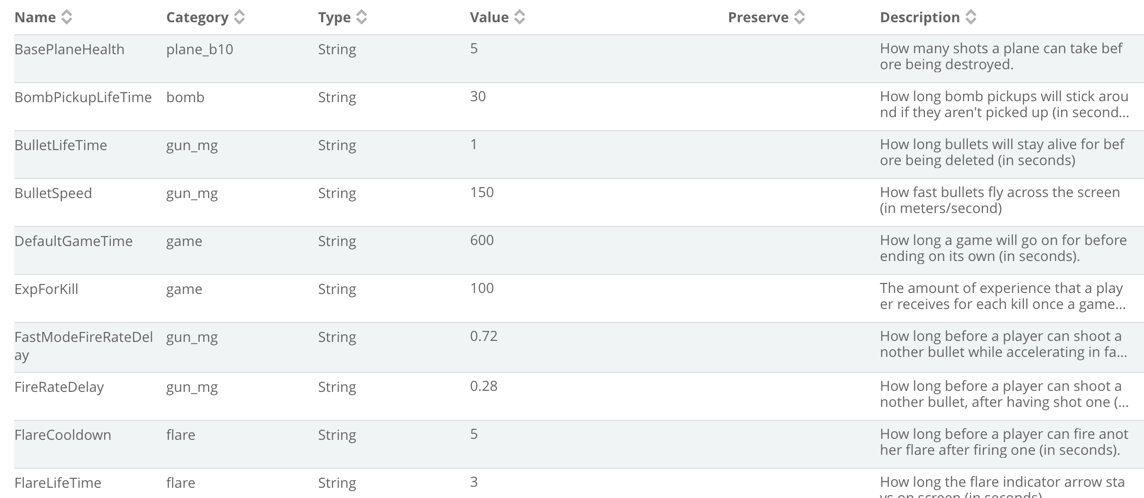The width and height of the screenshot is (1144, 498).
Task: Click the Description column header text
Action: coord(919,17)
